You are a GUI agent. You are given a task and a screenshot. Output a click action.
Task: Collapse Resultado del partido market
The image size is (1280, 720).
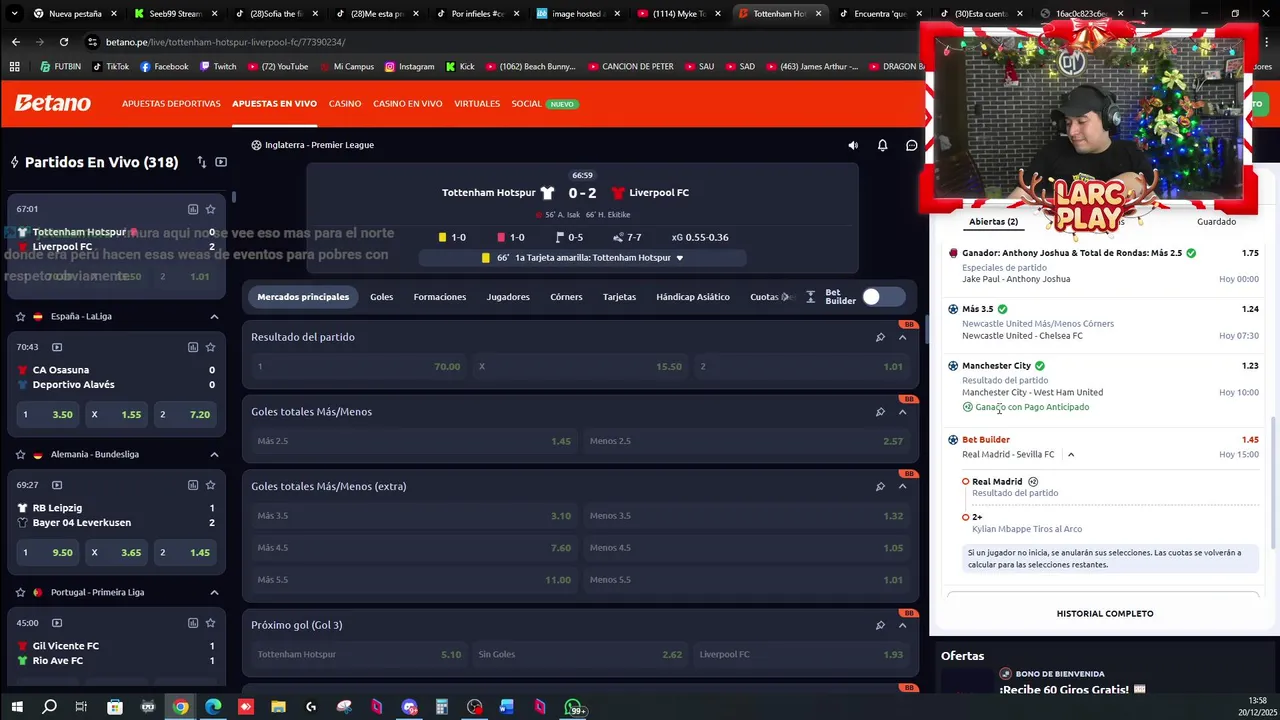click(x=902, y=337)
